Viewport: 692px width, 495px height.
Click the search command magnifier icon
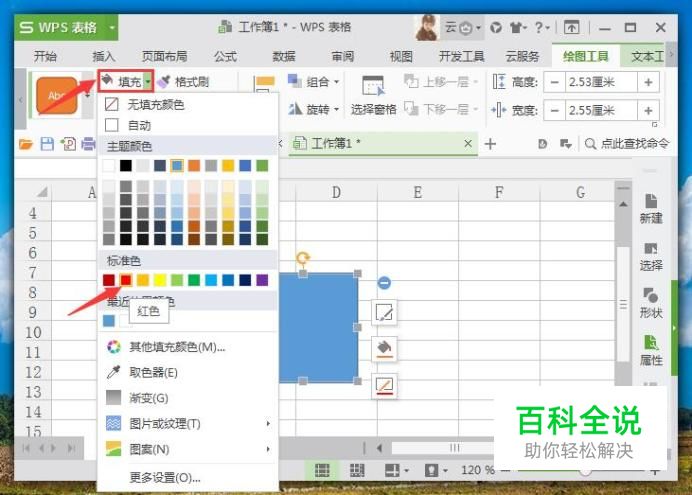pos(590,144)
